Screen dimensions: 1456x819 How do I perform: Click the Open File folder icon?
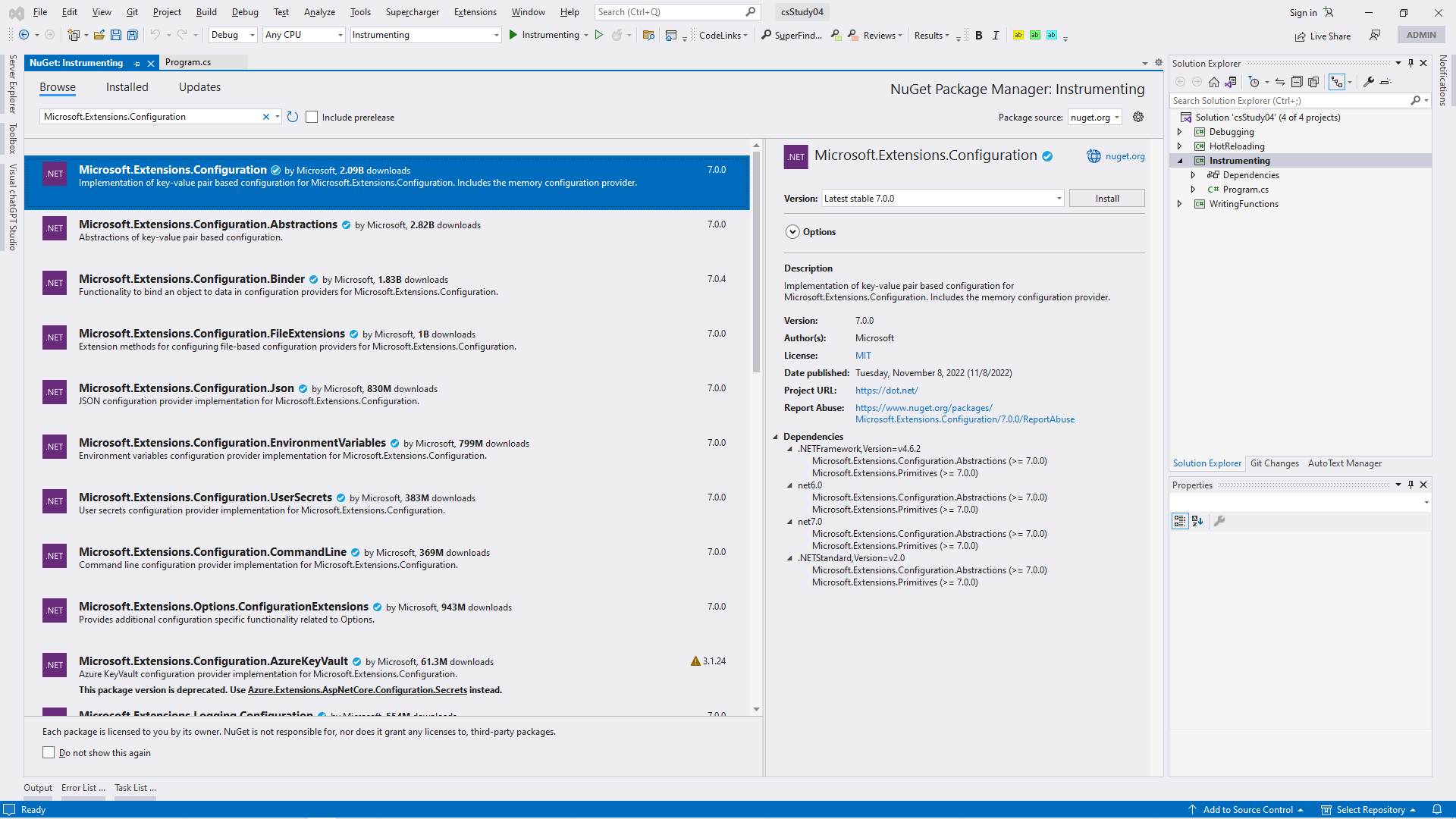click(x=99, y=35)
